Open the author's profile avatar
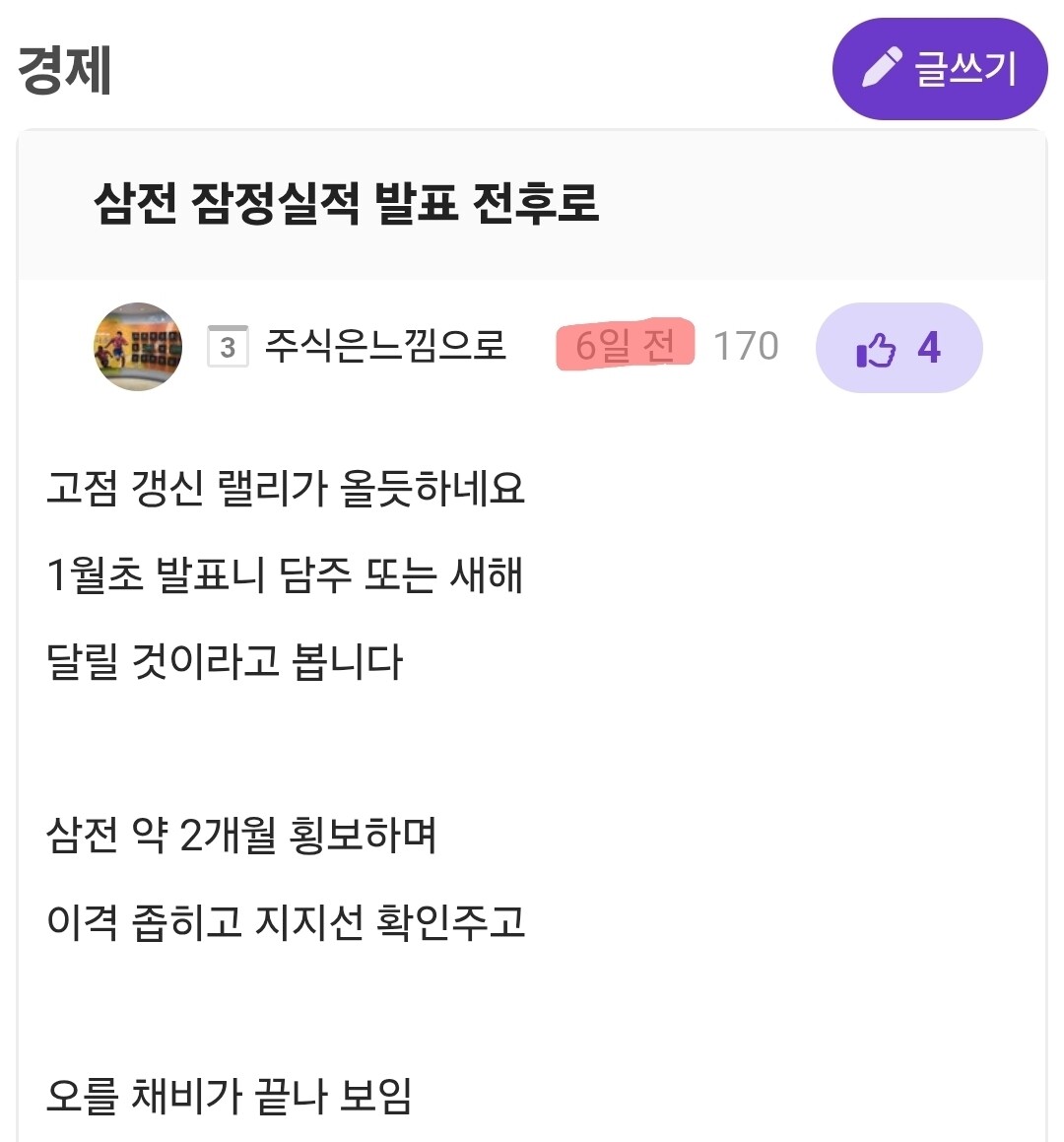Image resolution: width=1064 pixels, height=1142 pixels. click(138, 347)
